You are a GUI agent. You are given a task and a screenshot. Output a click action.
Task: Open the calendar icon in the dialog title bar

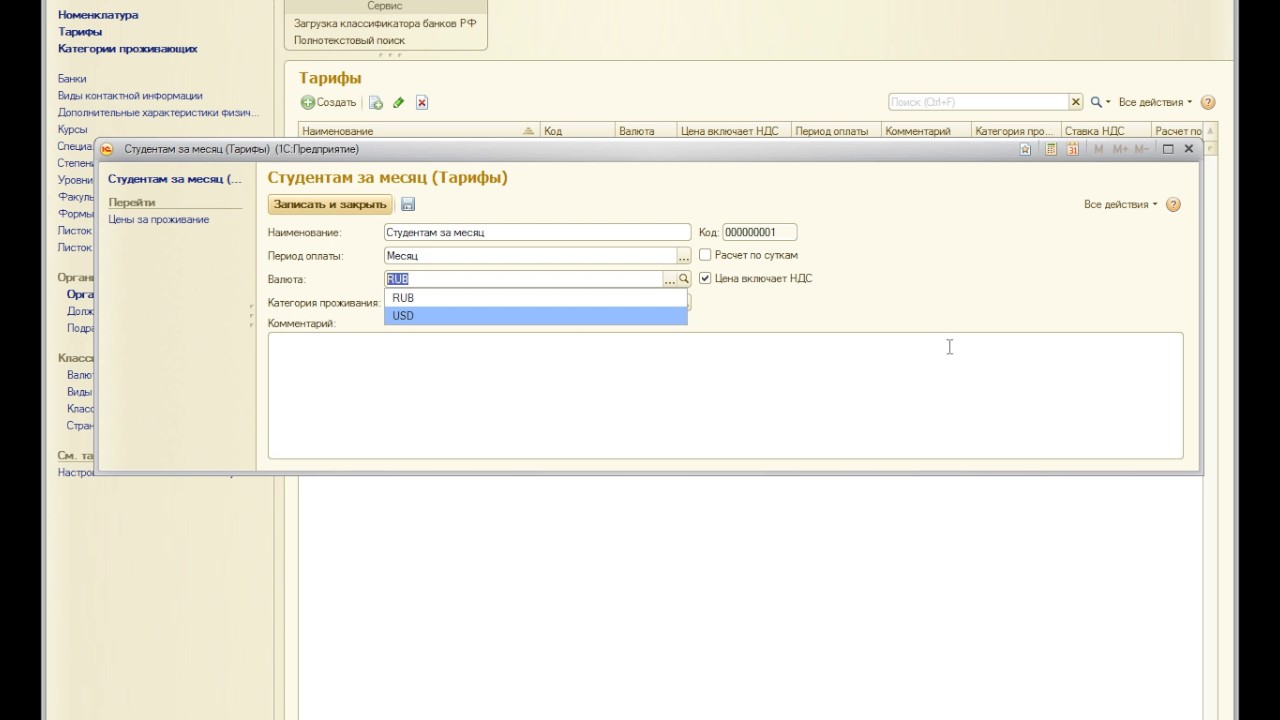(x=1073, y=149)
